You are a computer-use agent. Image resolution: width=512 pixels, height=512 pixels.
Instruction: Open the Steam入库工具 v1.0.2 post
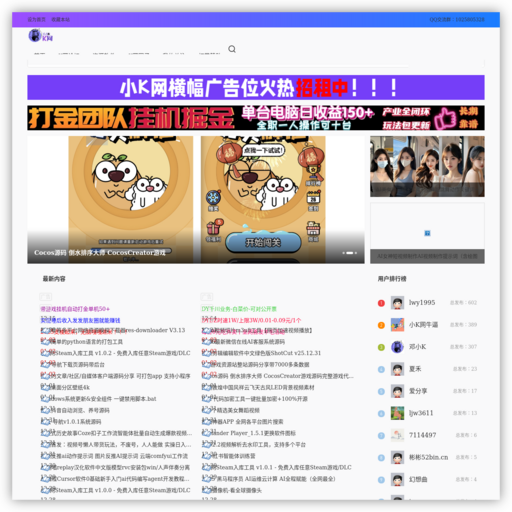click(x=116, y=353)
